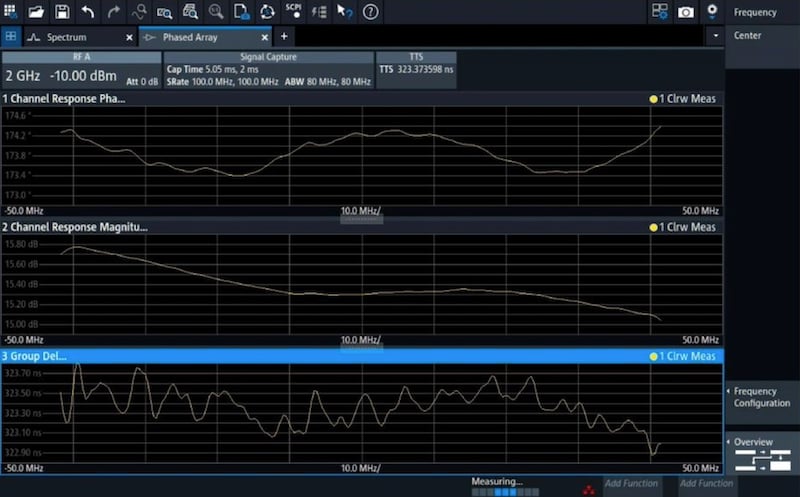Click the 1:1 zoom reset icon
The width and height of the screenshot is (800, 497).
click(x=216, y=11)
